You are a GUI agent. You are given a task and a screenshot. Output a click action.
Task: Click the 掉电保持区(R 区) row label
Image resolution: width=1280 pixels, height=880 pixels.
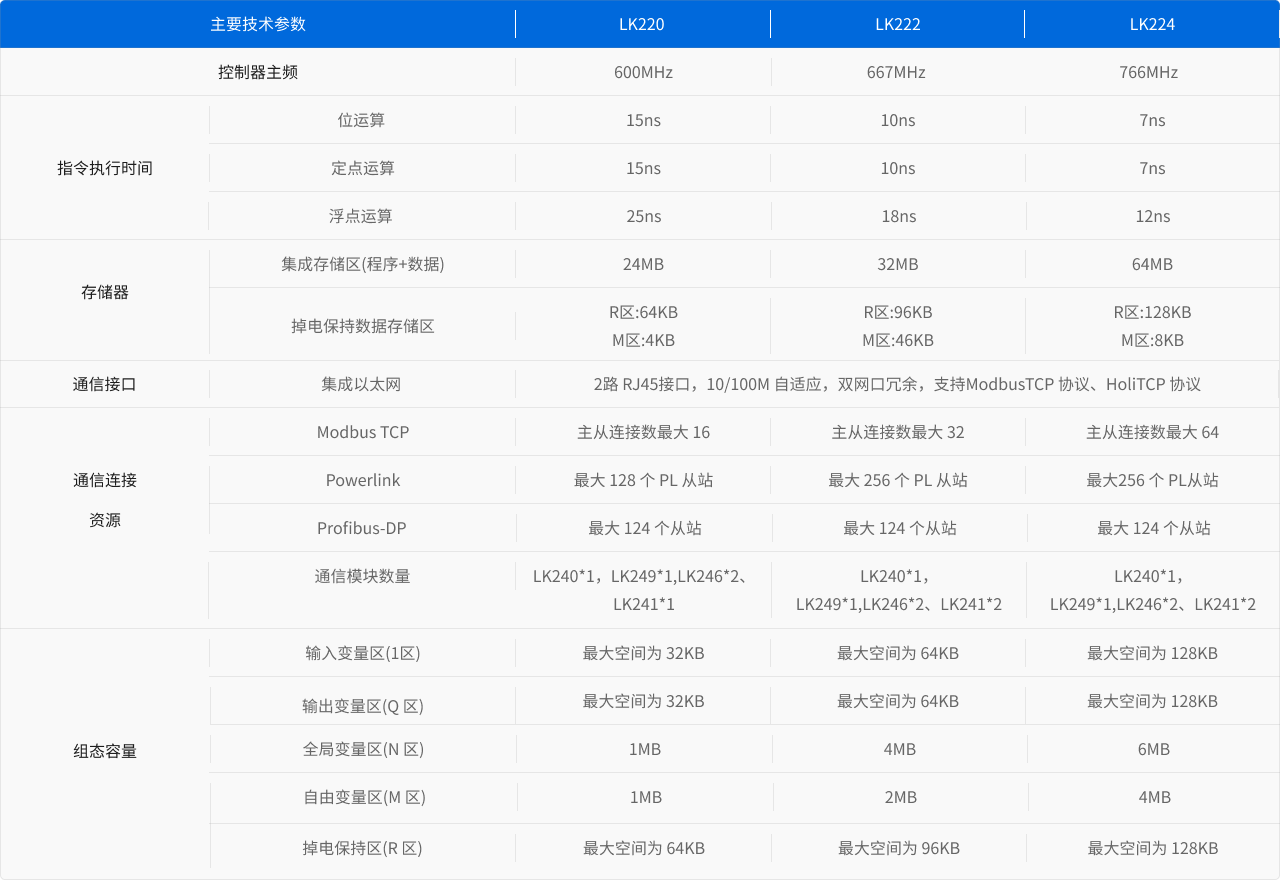(362, 848)
